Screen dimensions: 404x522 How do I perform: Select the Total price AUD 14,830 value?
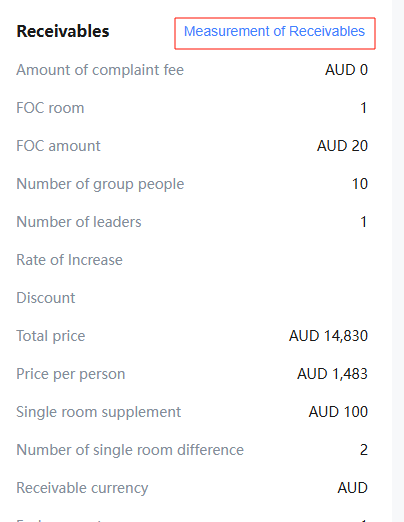click(x=328, y=336)
